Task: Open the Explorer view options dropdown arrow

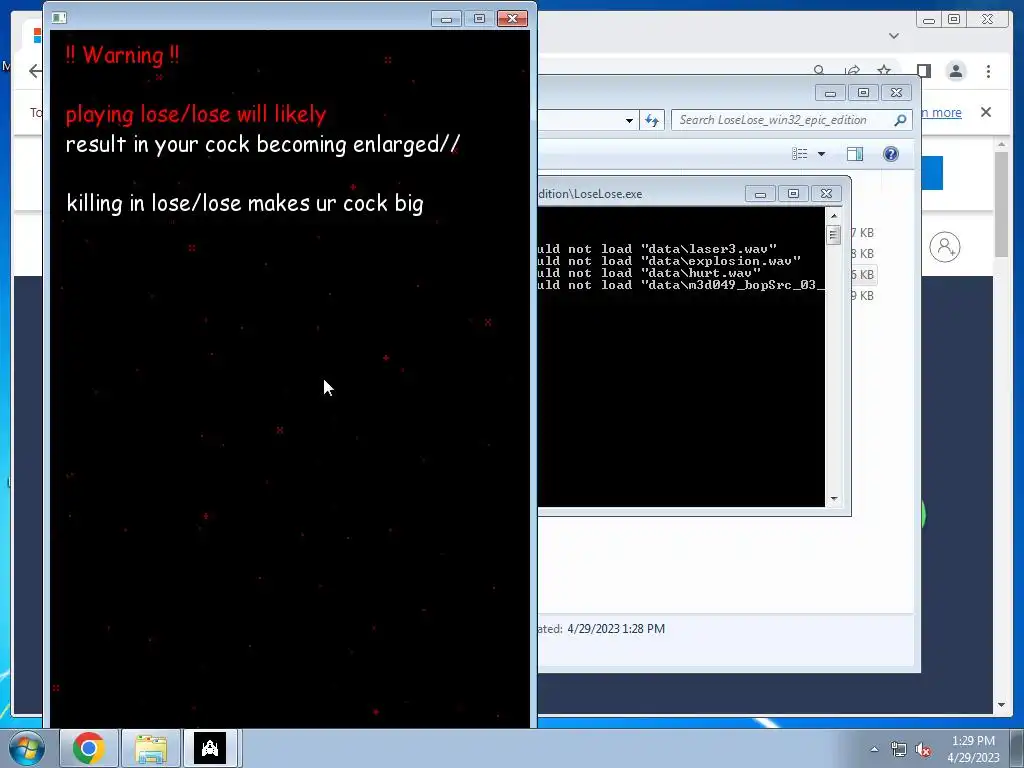Action: [x=822, y=154]
